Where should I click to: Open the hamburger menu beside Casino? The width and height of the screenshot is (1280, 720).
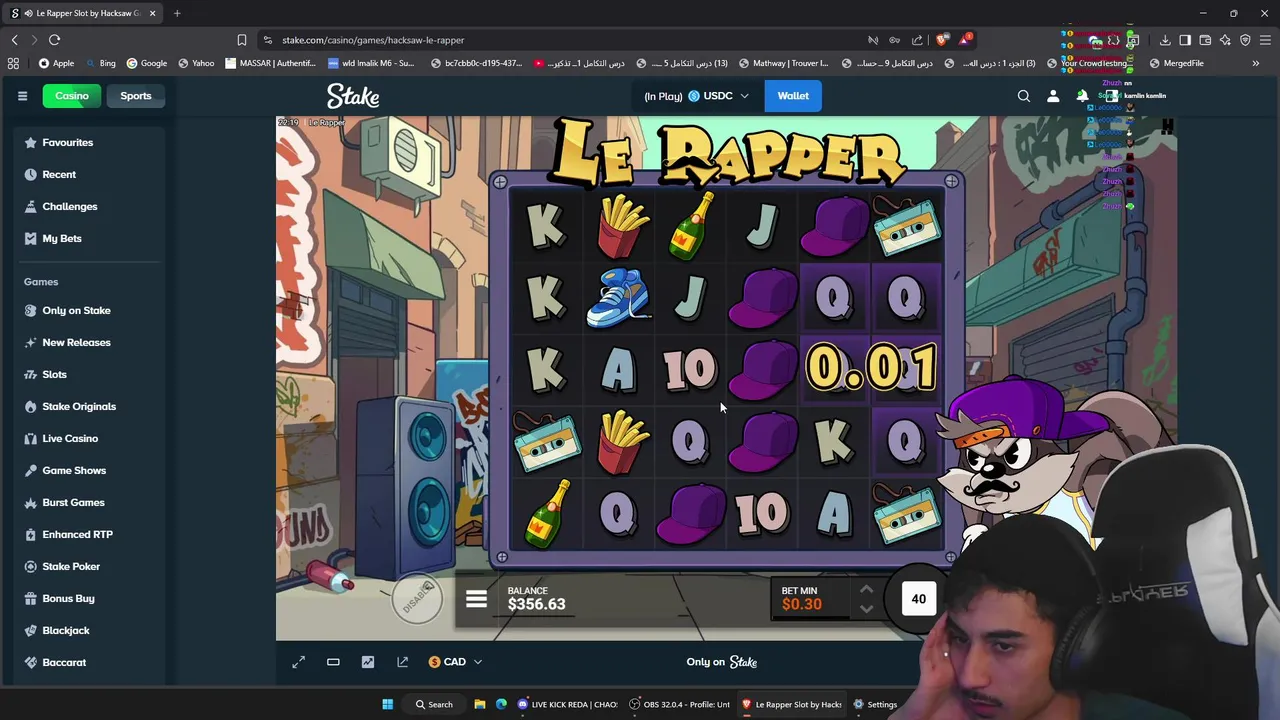(x=22, y=96)
